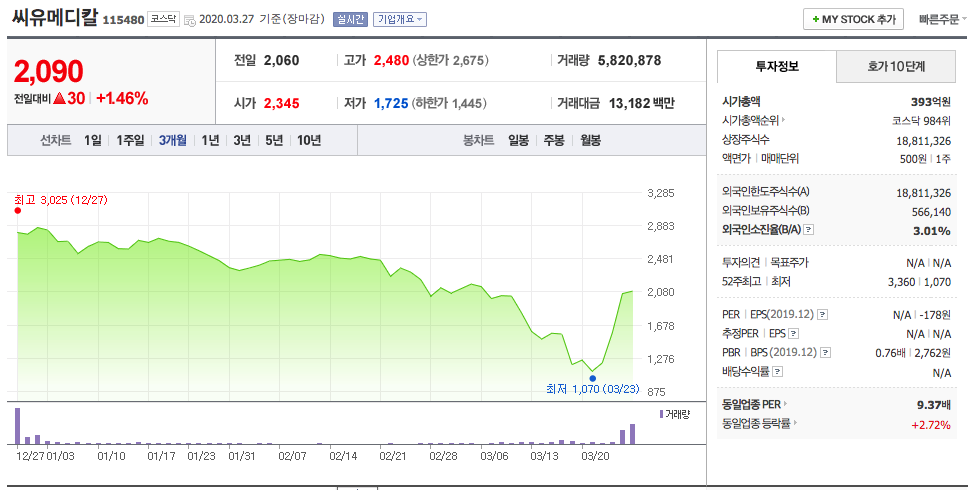Click the 실시간 button
The width and height of the screenshot is (973, 490).
click(351, 19)
